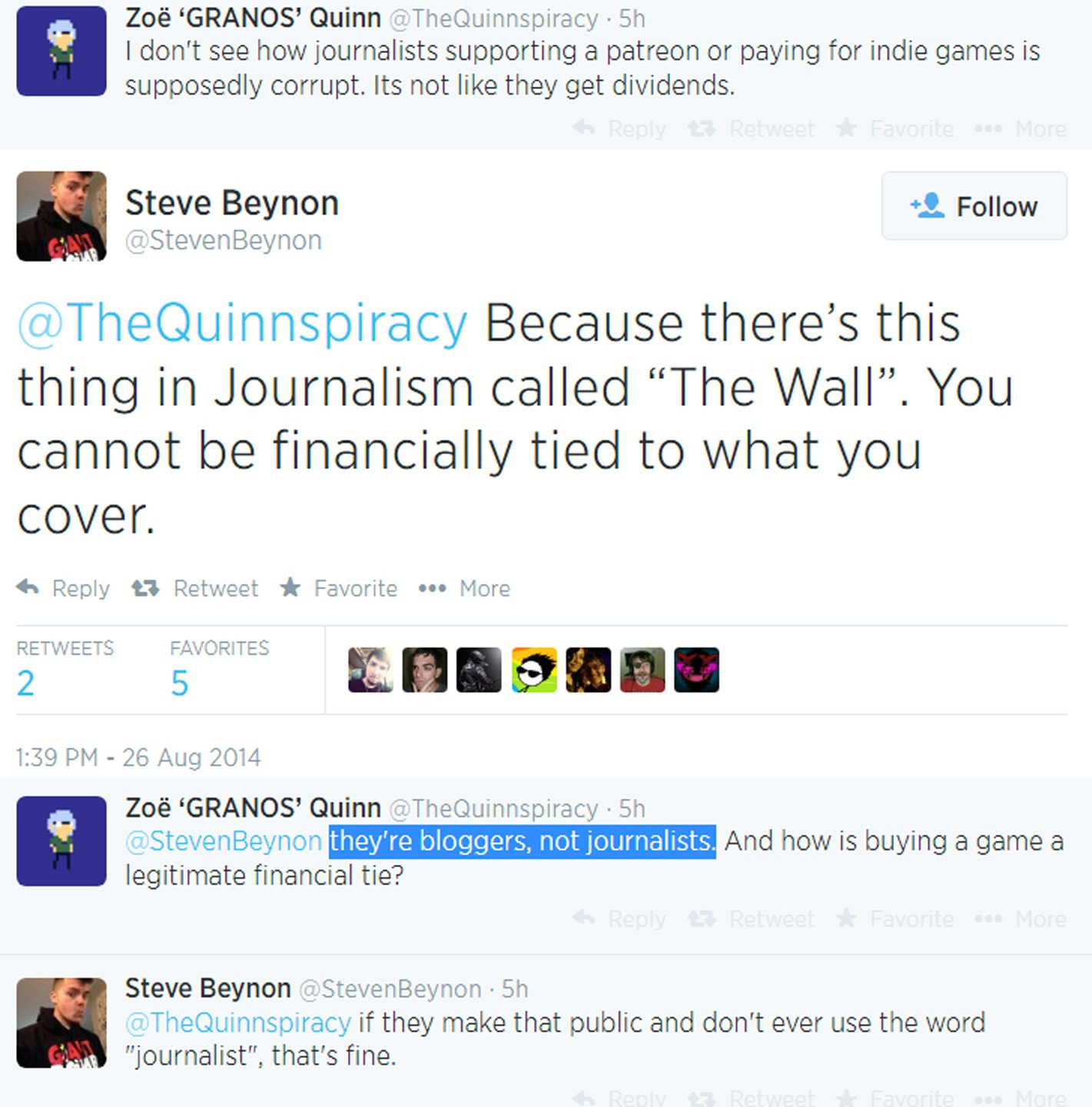Image resolution: width=1092 pixels, height=1107 pixels.
Task: Favorite the main "The Wall" tweet
Action: pos(338,588)
